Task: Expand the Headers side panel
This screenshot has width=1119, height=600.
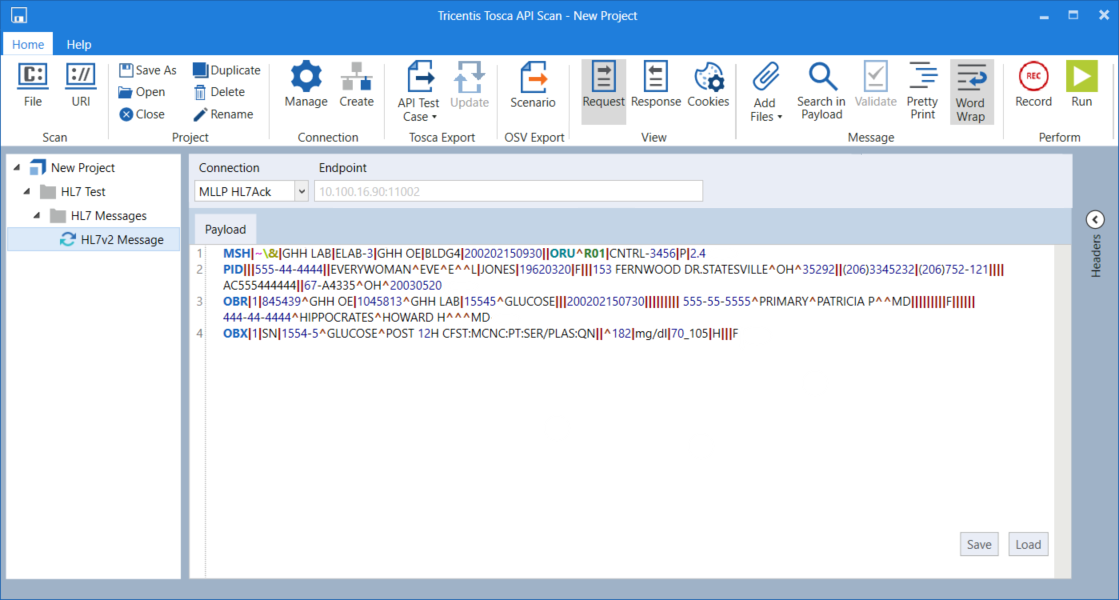Action: [1094, 220]
